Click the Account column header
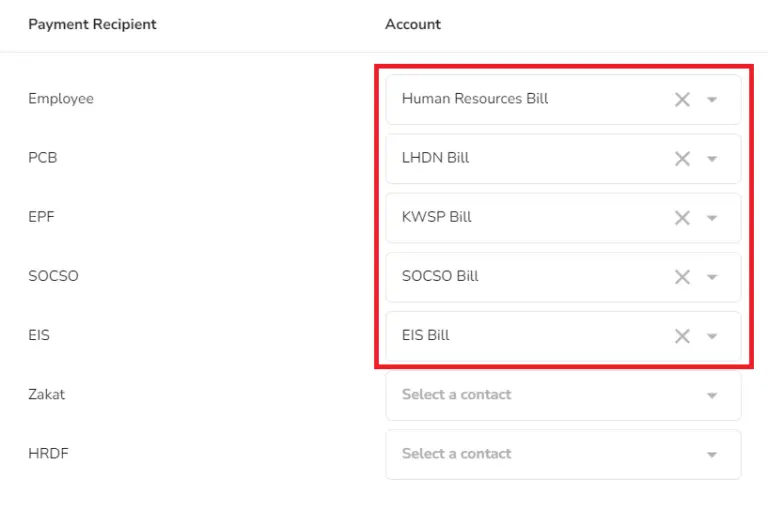768x511 pixels. click(x=413, y=24)
